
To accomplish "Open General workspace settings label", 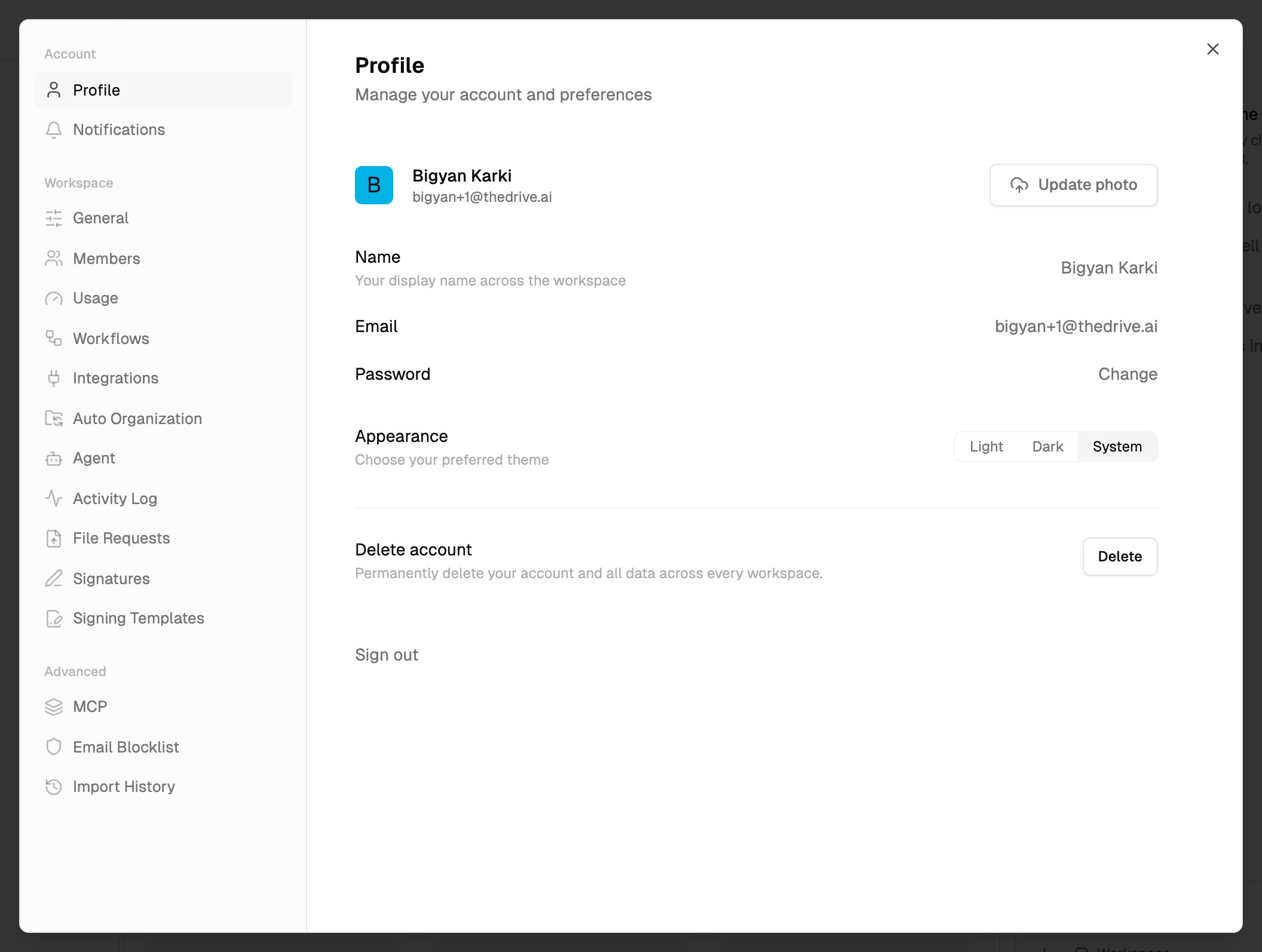I will click(x=100, y=218).
